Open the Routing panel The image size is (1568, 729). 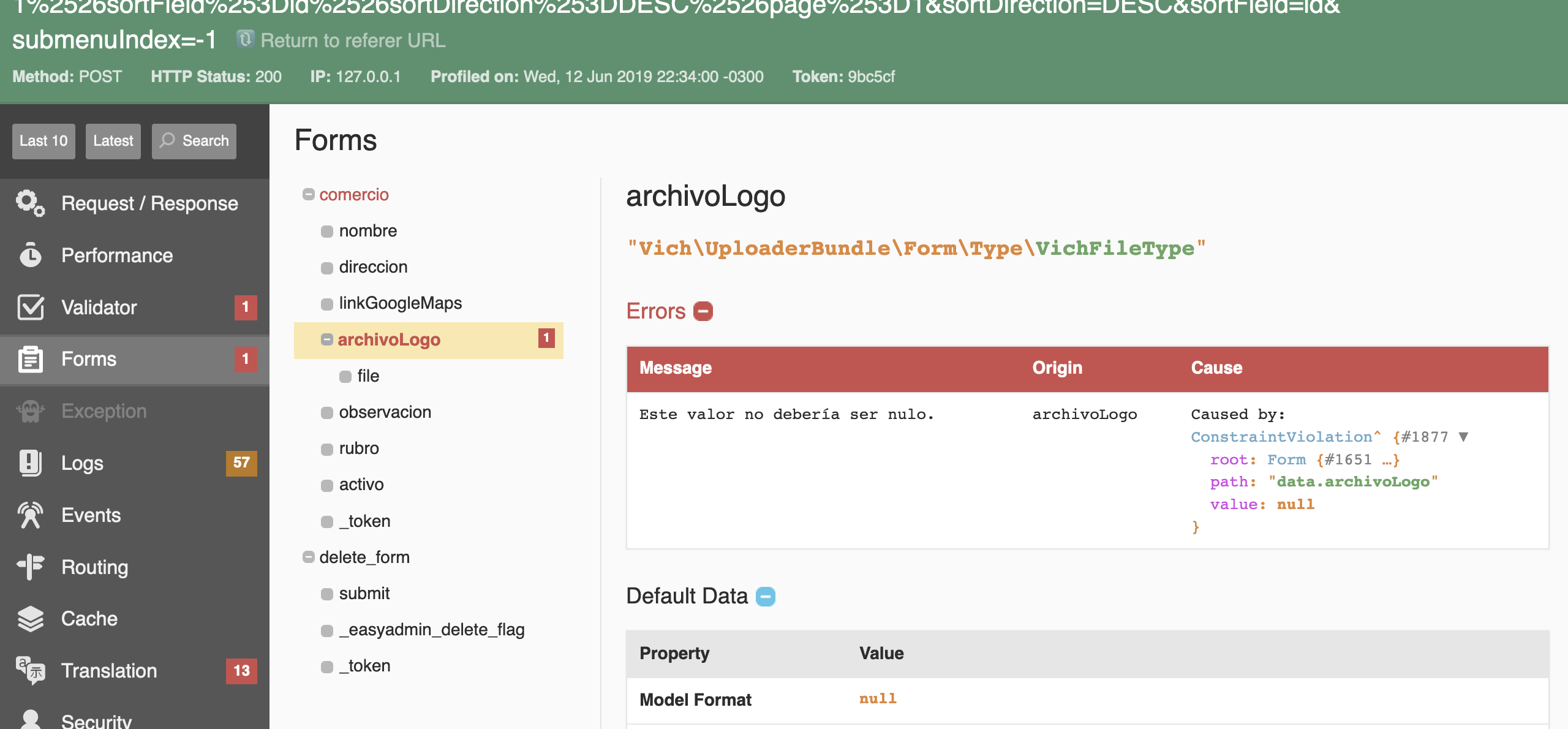tap(135, 567)
